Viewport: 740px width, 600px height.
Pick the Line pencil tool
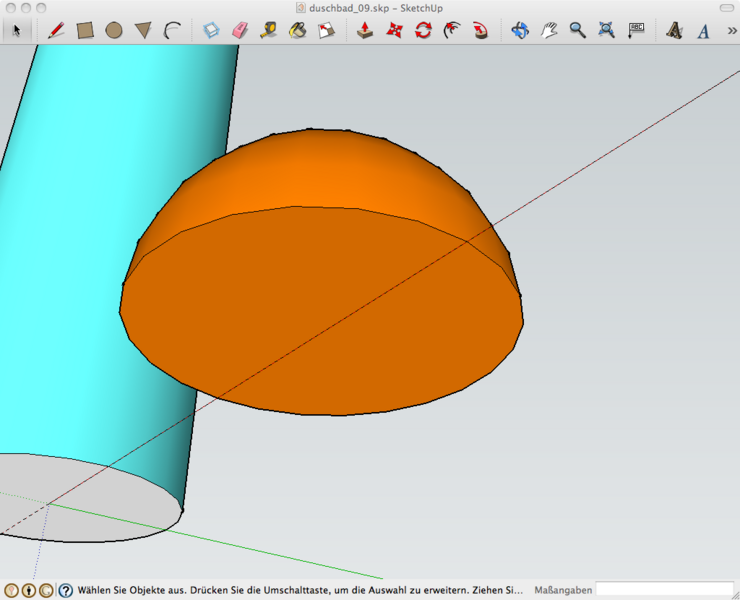click(56, 30)
